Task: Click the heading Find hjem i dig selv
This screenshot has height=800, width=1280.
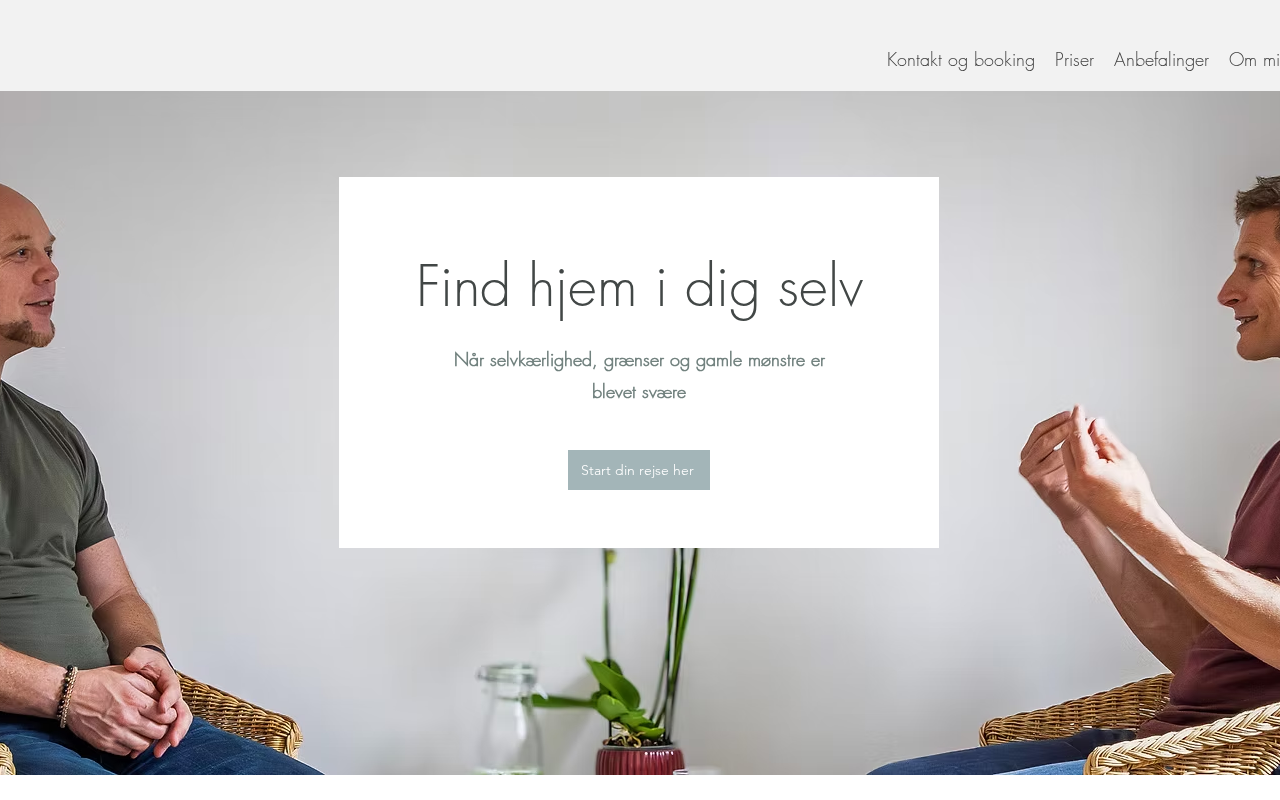Action: pos(639,287)
